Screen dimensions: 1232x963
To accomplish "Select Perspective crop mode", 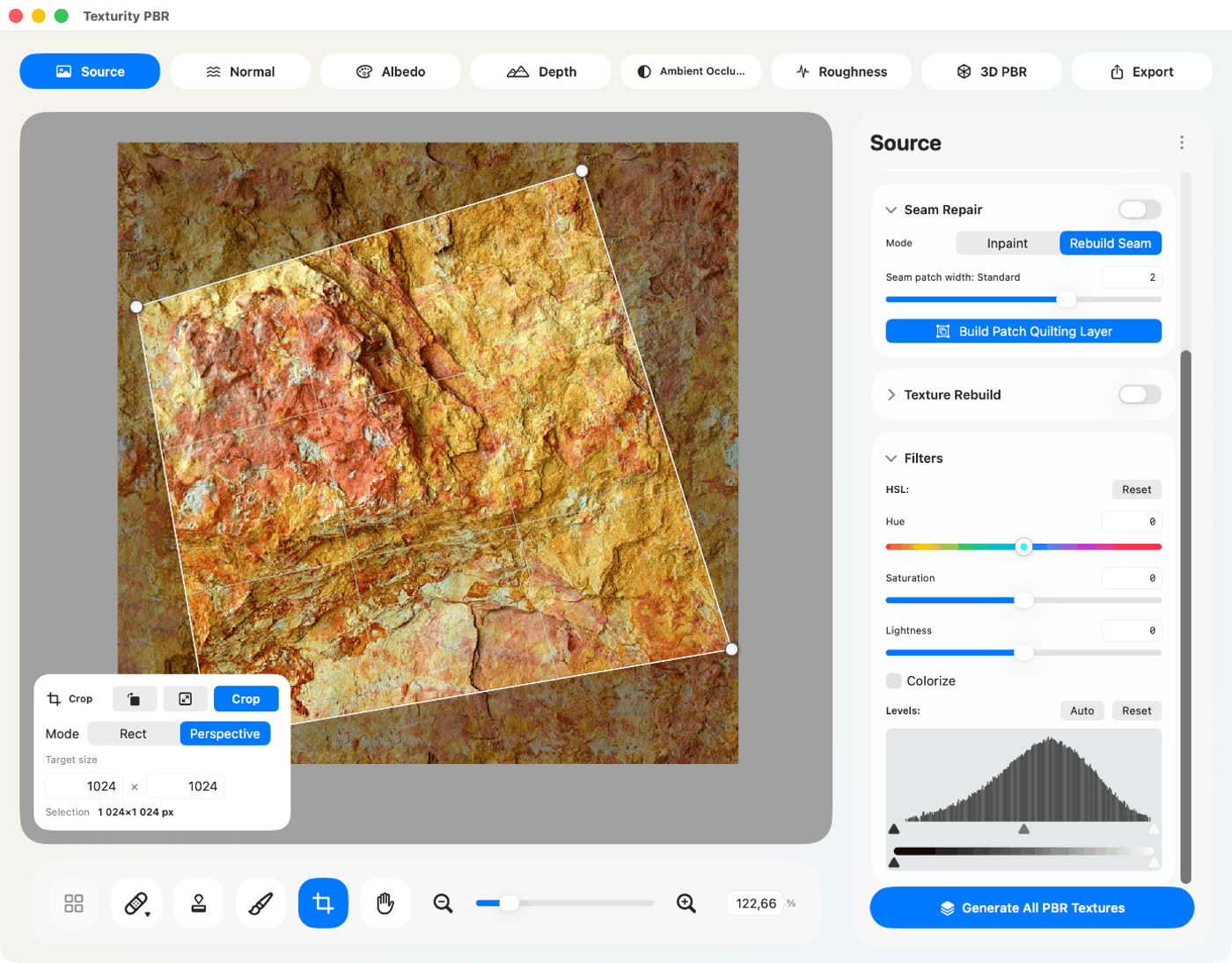I will click(225, 733).
